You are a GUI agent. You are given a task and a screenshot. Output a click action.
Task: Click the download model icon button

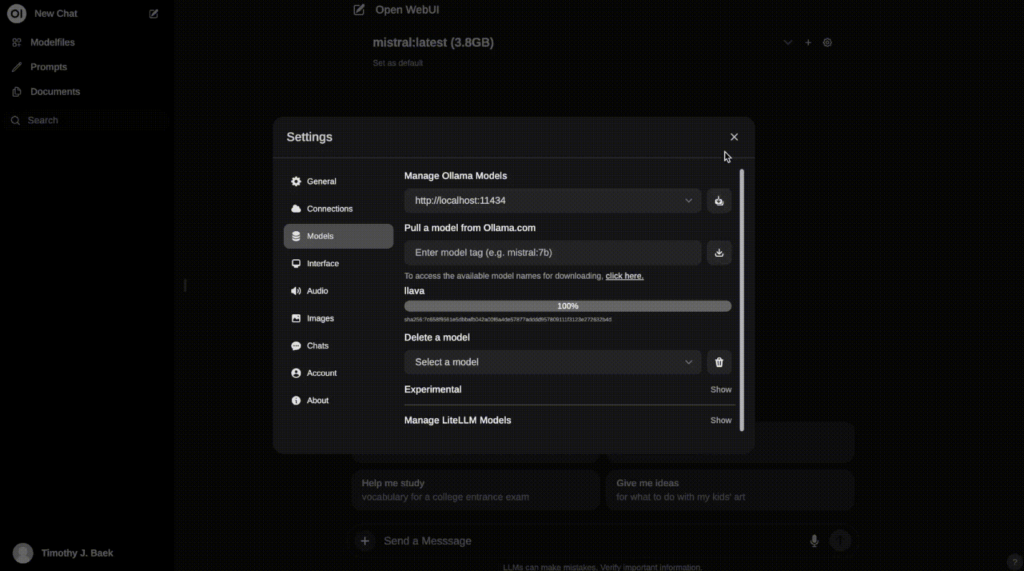[718, 253]
